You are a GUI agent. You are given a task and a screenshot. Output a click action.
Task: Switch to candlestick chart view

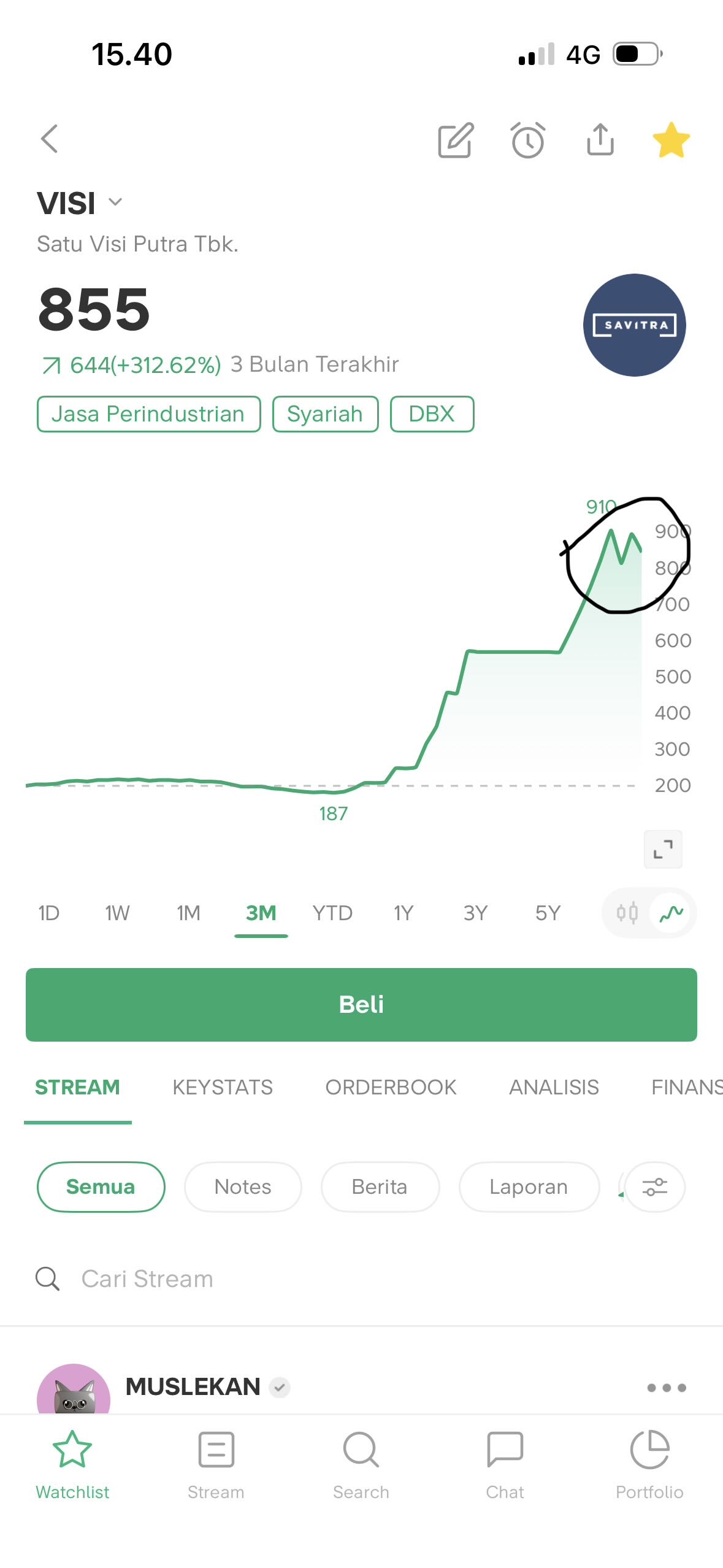coord(627,913)
